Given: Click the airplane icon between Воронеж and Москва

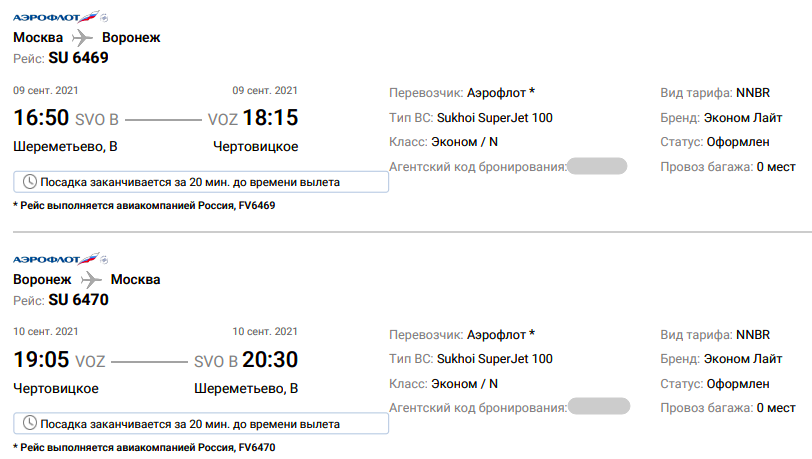Looking at the screenshot, I should tap(91, 280).
